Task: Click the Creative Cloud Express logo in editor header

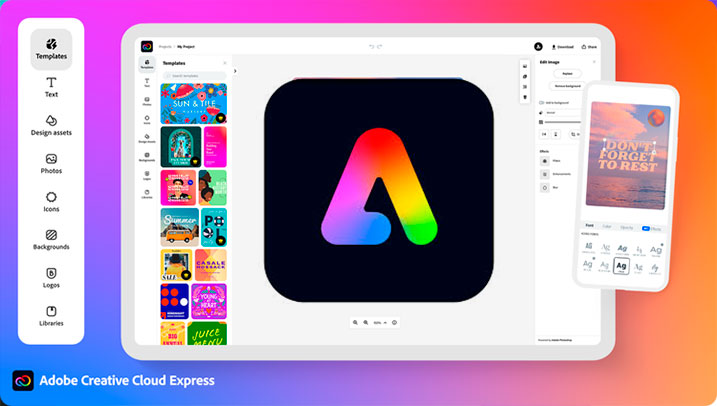Action: (147, 46)
